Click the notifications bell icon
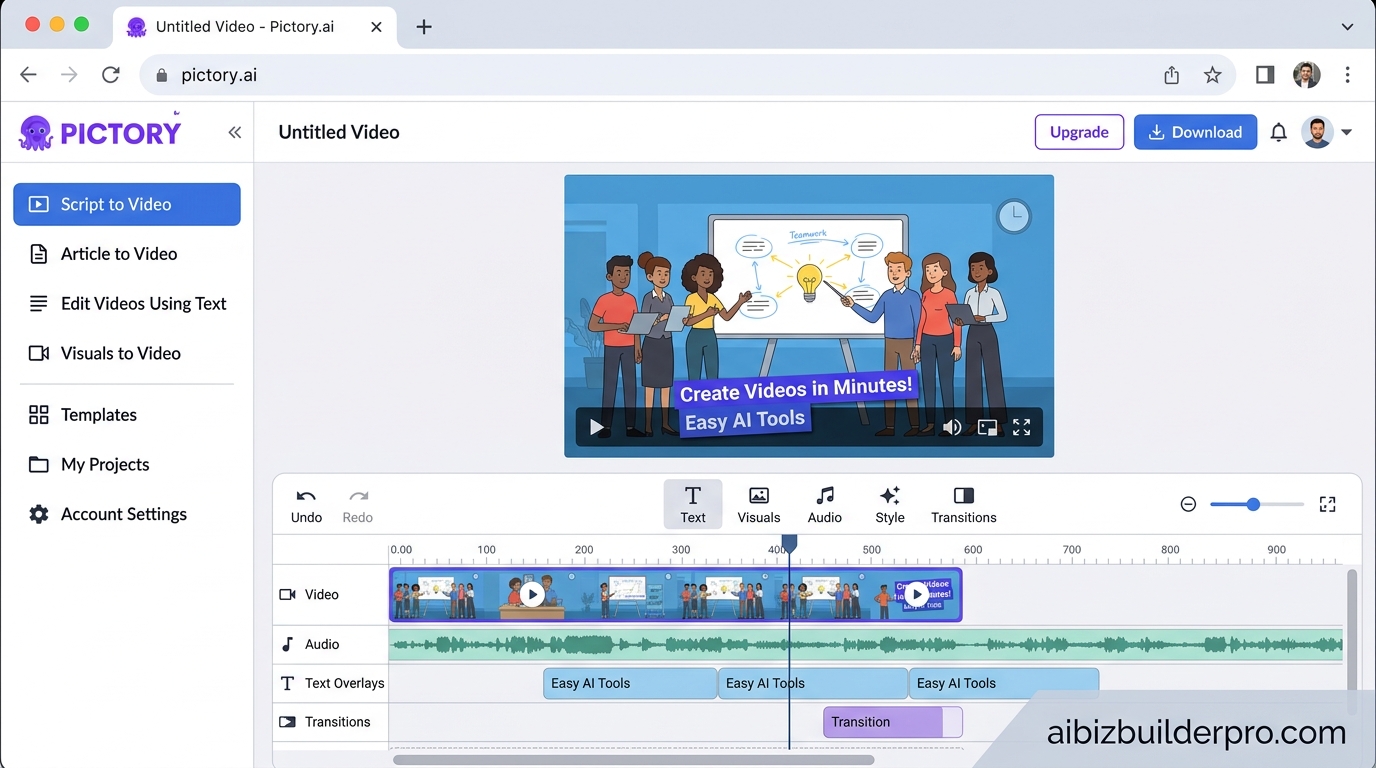This screenshot has width=1376, height=768. click(x=1278, y=132)
